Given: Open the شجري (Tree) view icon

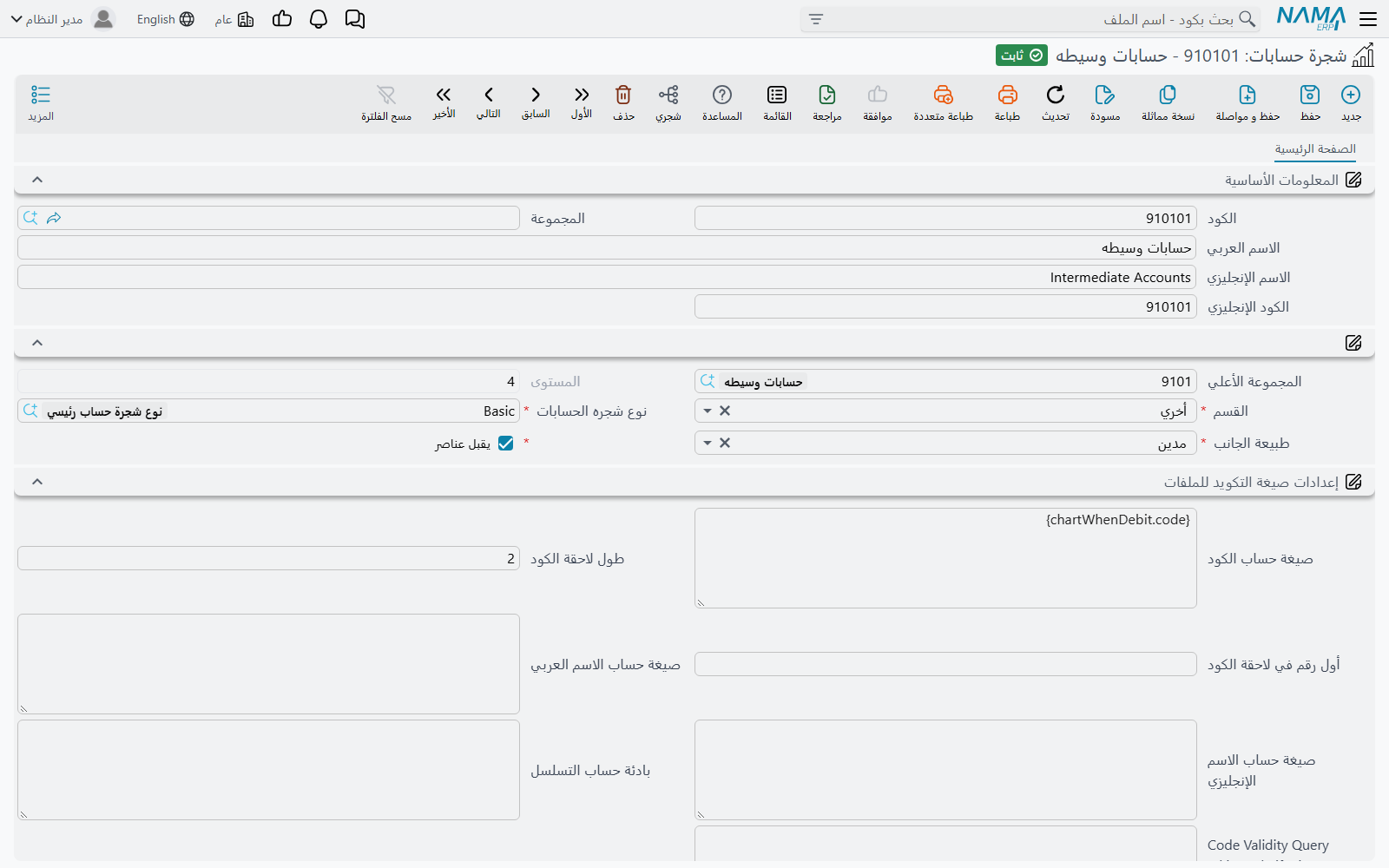Looking at the screenshot, I should (x=668, y=95).
